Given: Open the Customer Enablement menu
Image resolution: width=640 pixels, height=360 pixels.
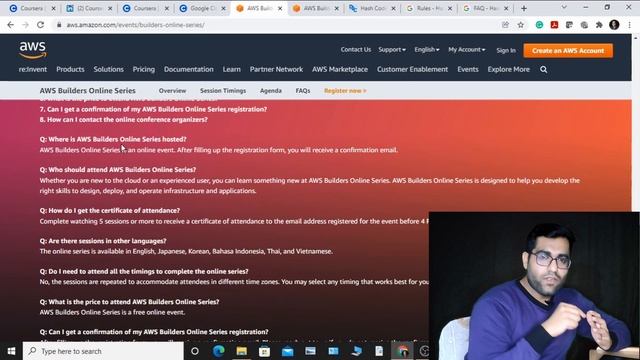Looking at the screenshot, I should (x=412, y=69).
